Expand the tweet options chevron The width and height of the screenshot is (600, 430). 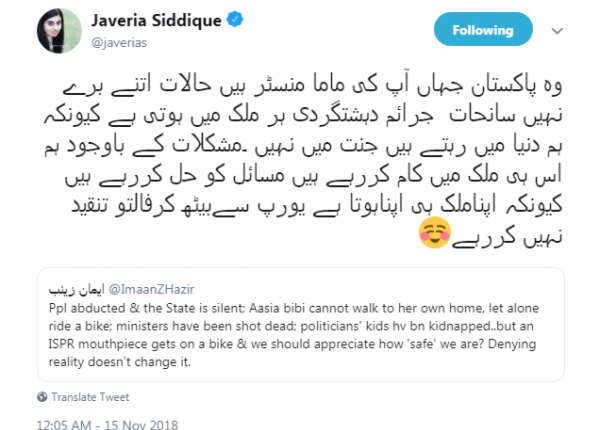(x=557, y=31)
